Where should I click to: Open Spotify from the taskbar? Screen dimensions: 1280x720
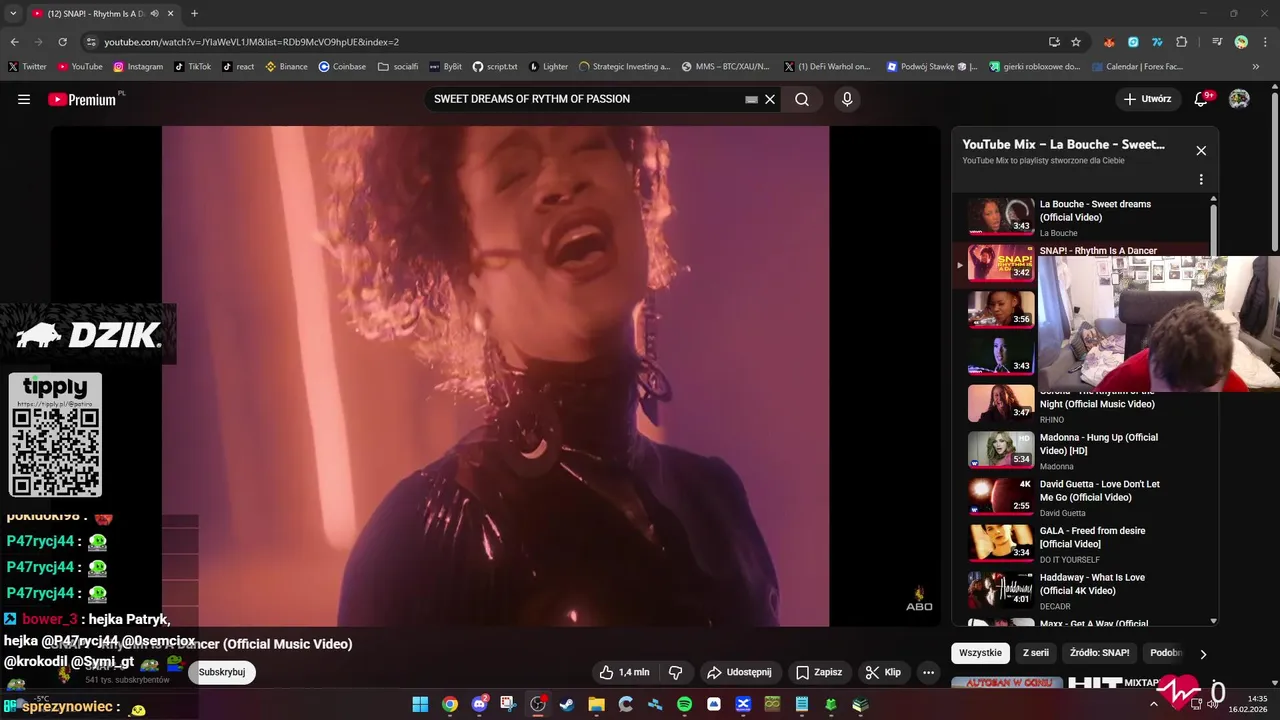point(684,704)
